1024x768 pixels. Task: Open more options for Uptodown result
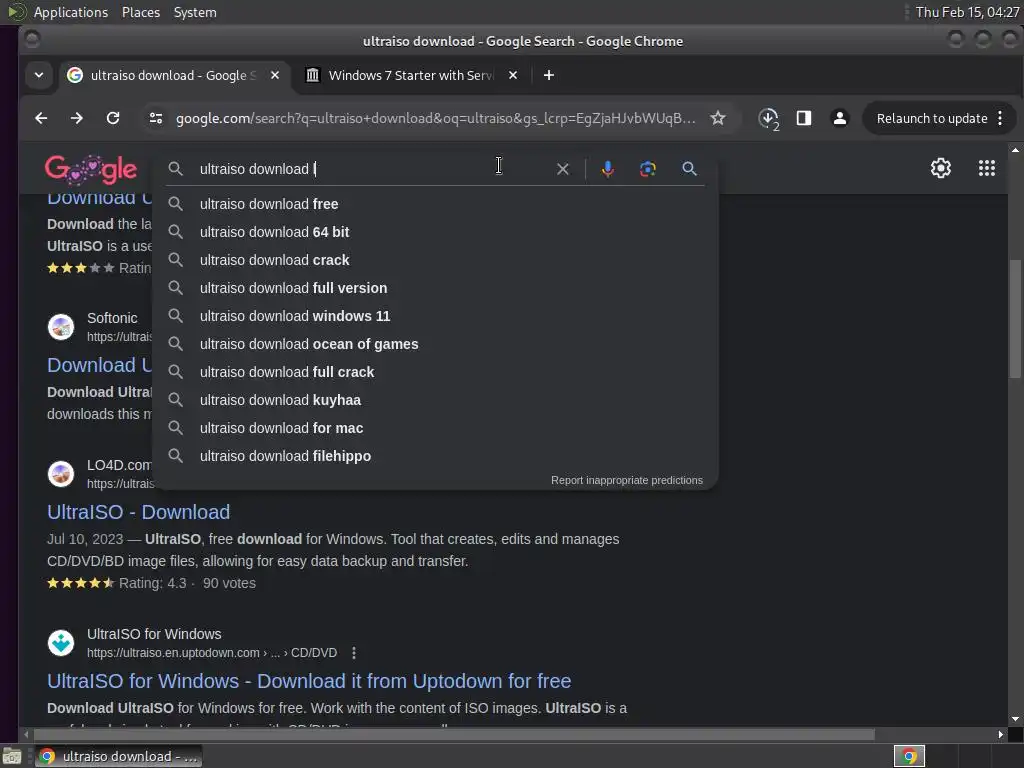pos(353,653)
